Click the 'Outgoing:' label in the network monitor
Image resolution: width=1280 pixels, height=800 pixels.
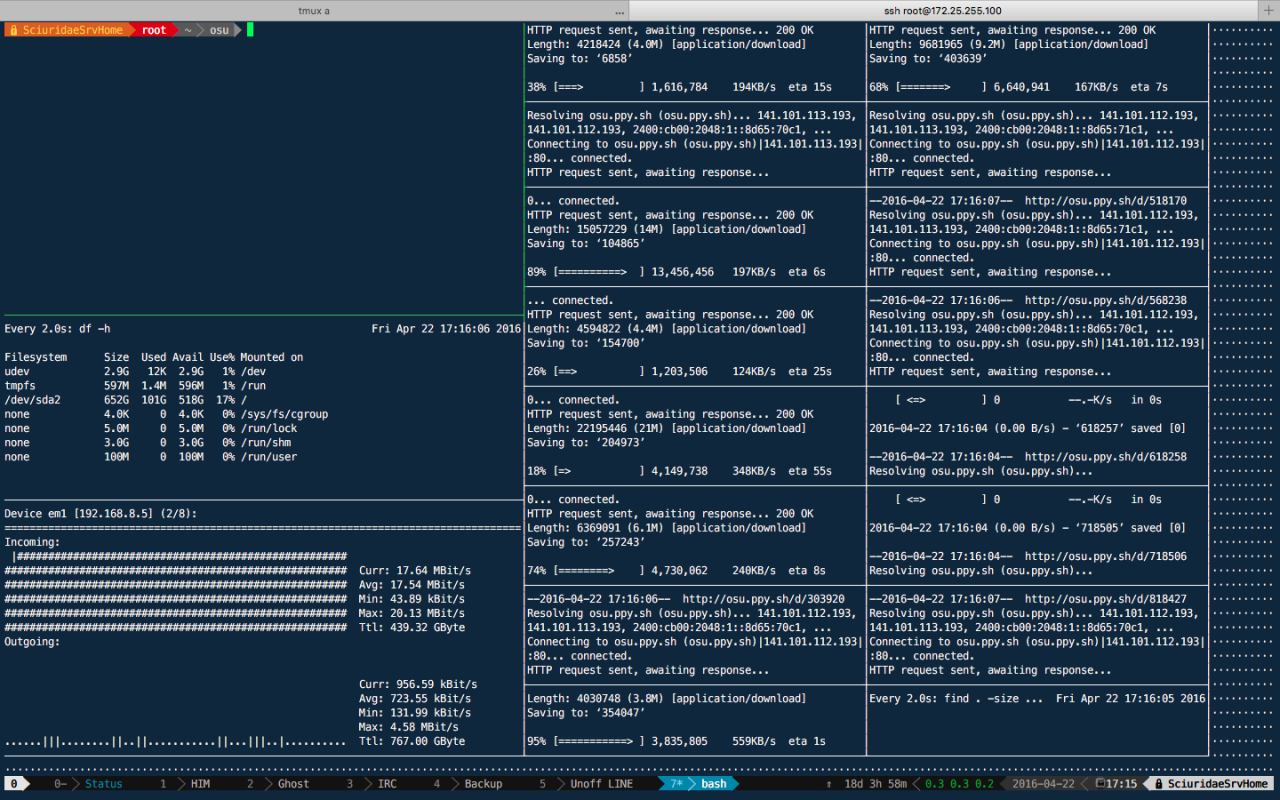[32, 642]
